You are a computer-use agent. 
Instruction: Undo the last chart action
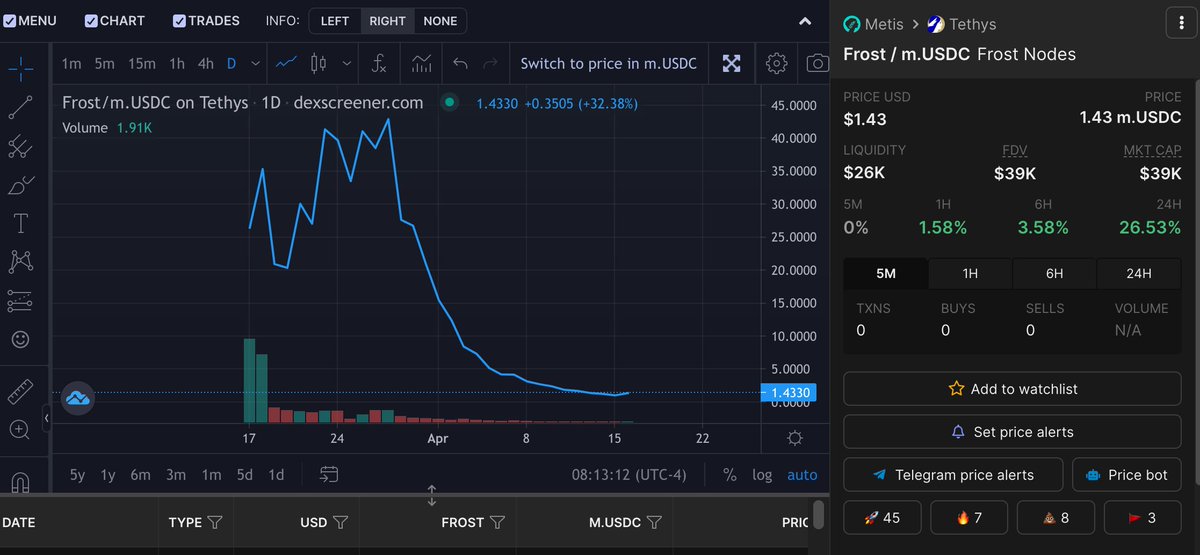pos(460,64)
